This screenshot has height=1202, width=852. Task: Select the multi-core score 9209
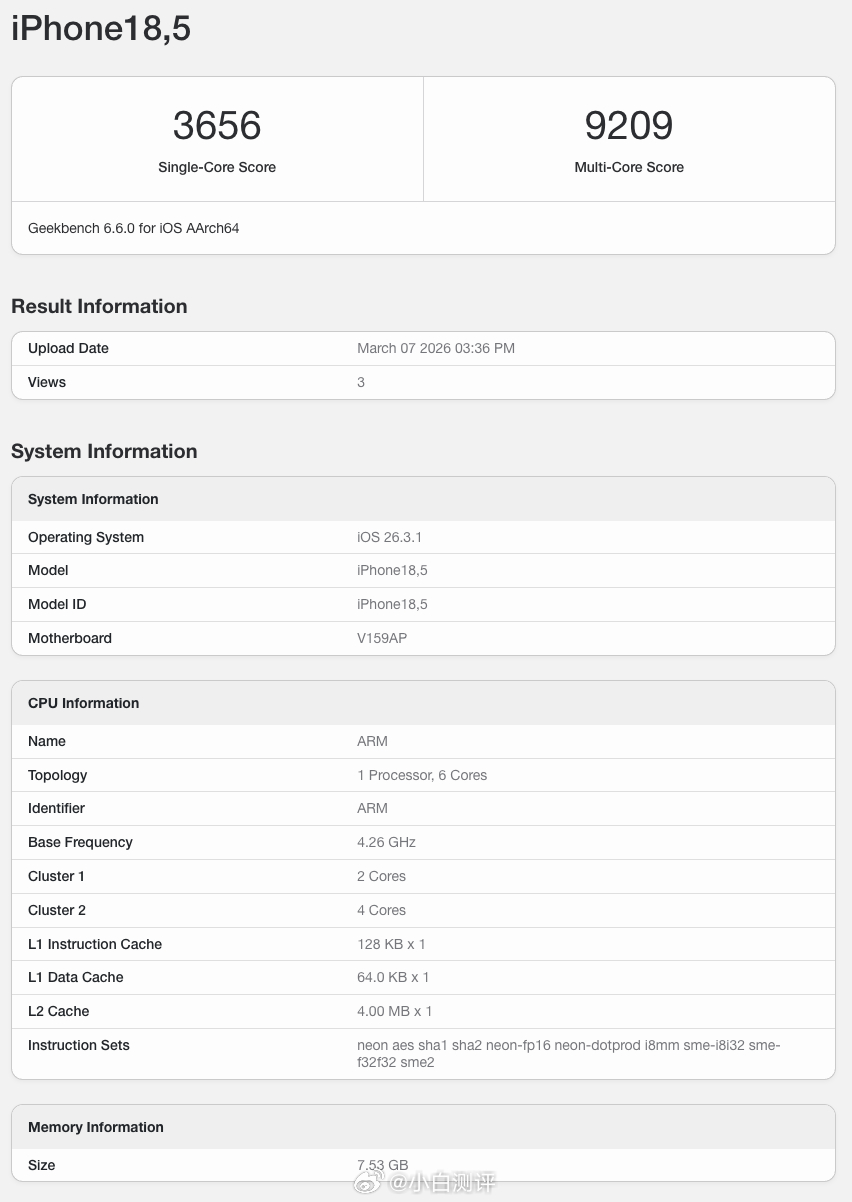pyautogui.click(x=629, y=126)
